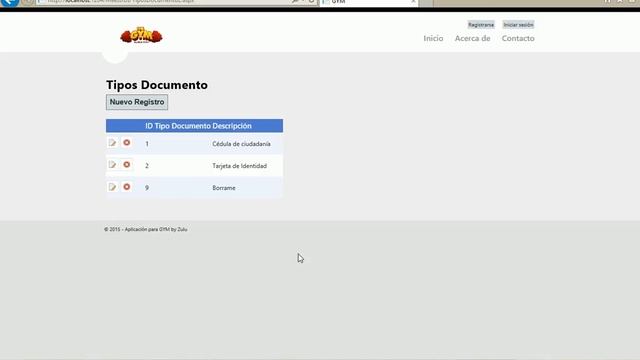Image resolution: width=640 pixels, height=360 pixels.
Task: Click the Nuevo Registro button
Action: (x=137, y=102)
